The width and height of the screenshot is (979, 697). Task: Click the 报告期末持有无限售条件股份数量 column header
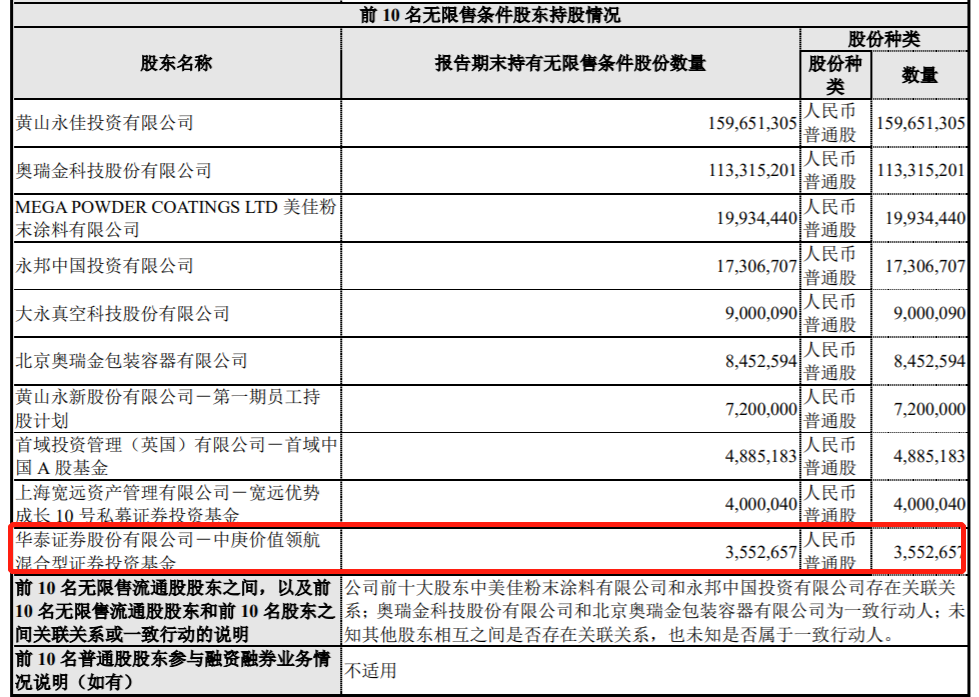click(570, 63)
